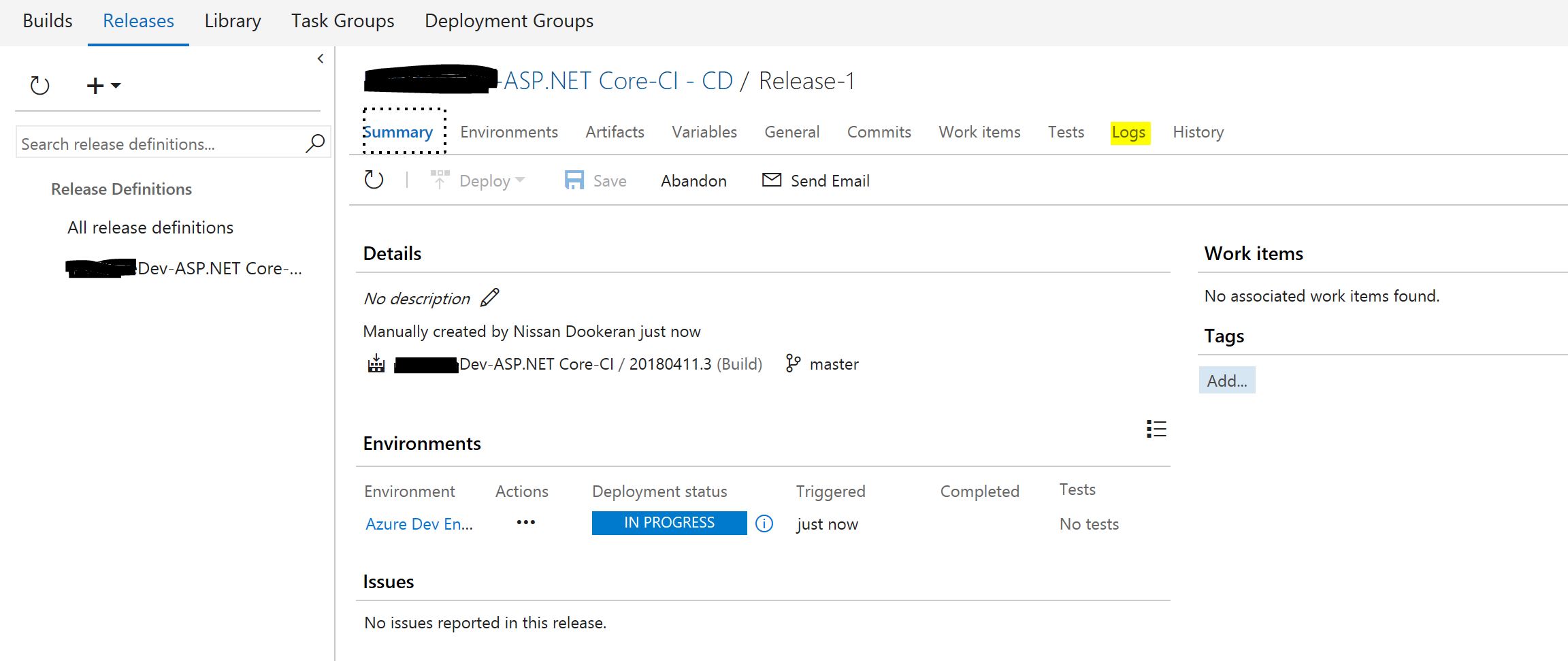Image resolution: width=1568 pixels, height=661 pixels.
Task: Collapse the left panel with chevron
Action: [321, 59]
